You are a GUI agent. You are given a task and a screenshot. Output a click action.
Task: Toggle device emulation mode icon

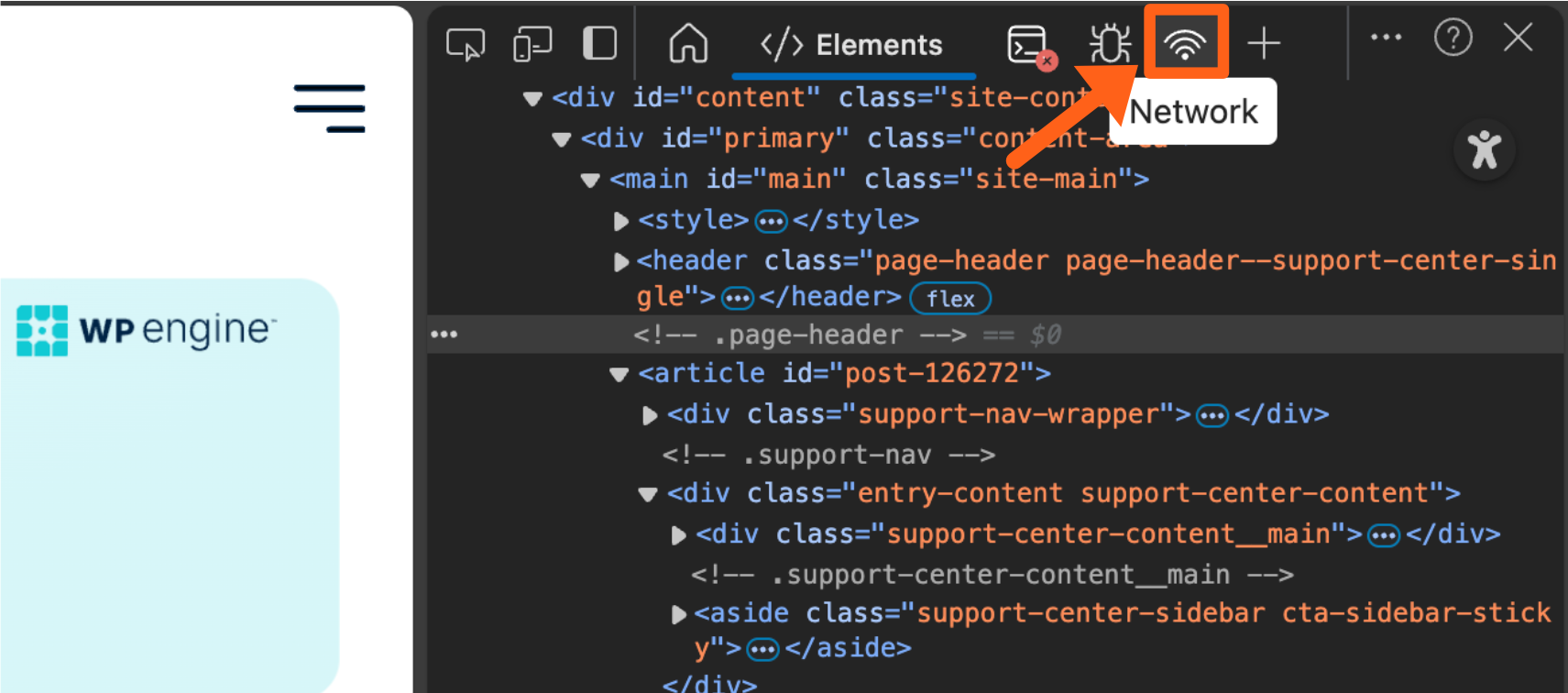pyautogui.click(x=532, y=44)
